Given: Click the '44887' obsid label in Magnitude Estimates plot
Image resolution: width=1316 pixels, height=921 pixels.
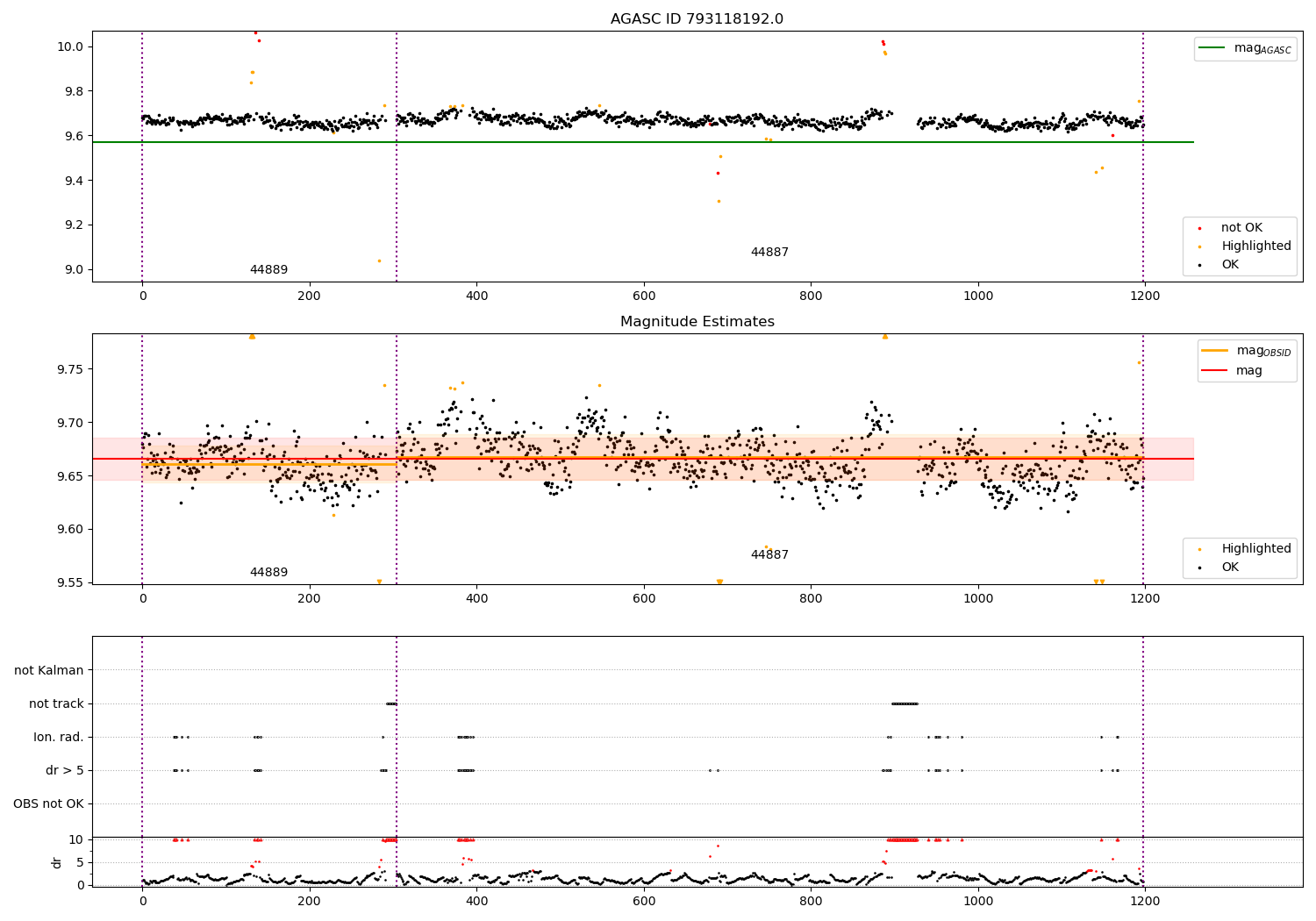Looking at the screenshot, I should point(769,555).
